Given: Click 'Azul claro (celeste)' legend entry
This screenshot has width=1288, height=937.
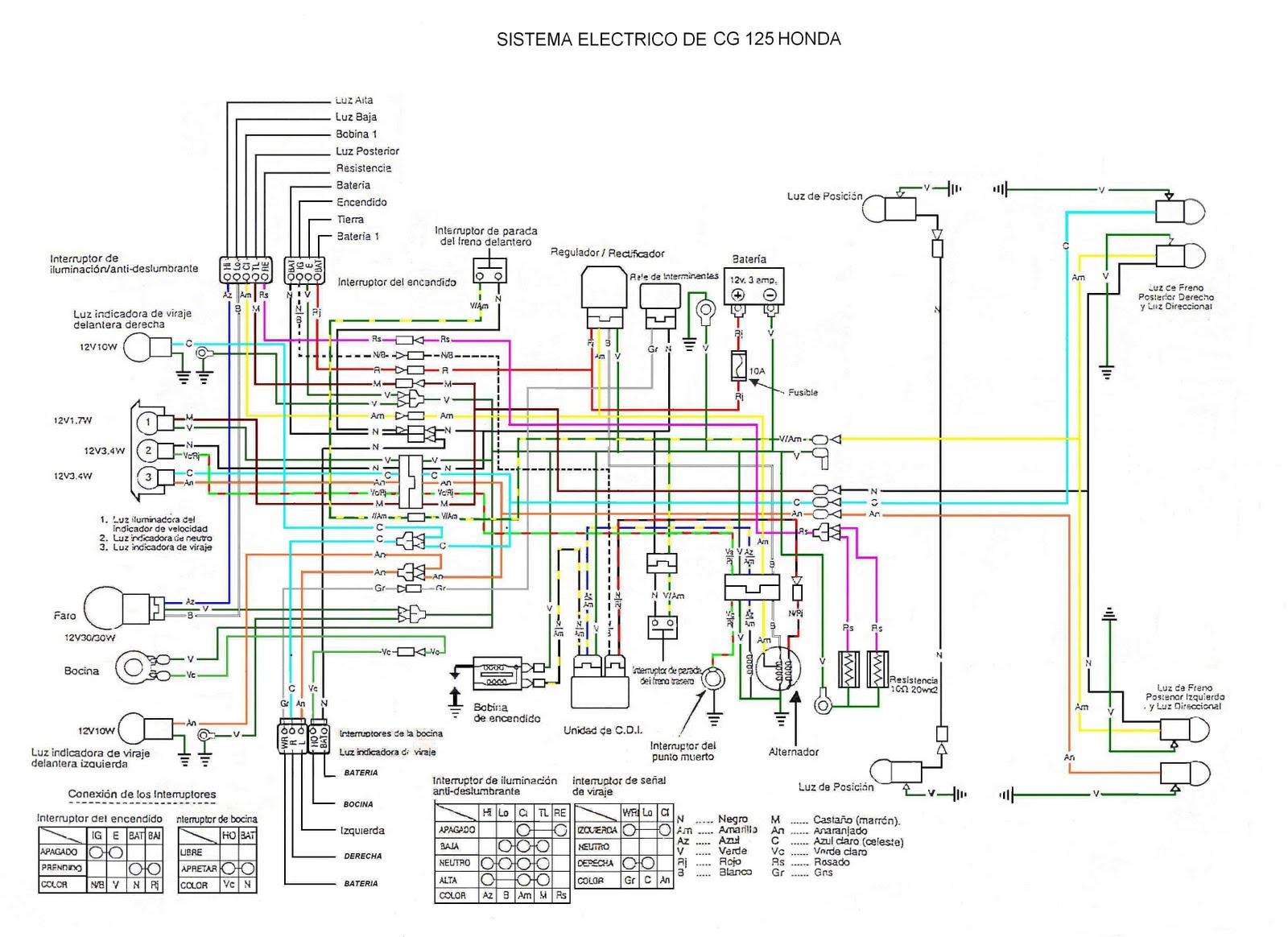Looking at the screenshot, I should pyautogui.click(x=858, y=842).
